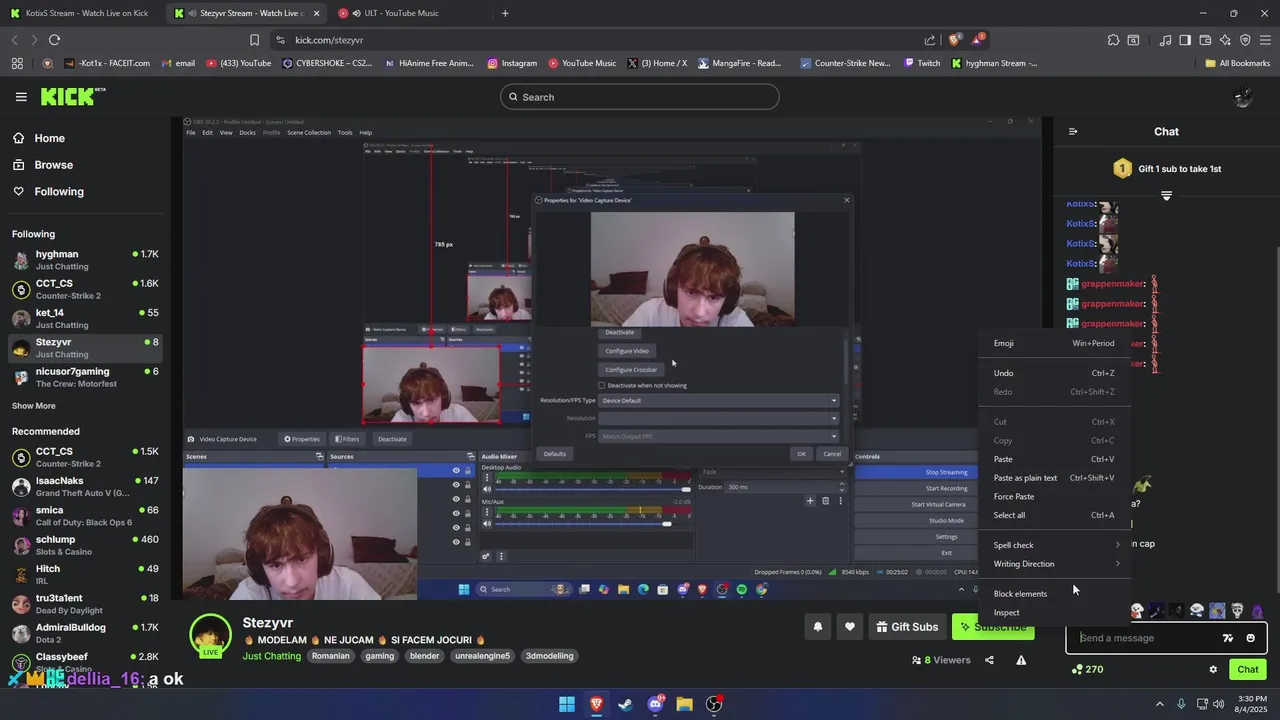
Task: Open the All Bookmarks folder
Action: tap(1238, 63)
